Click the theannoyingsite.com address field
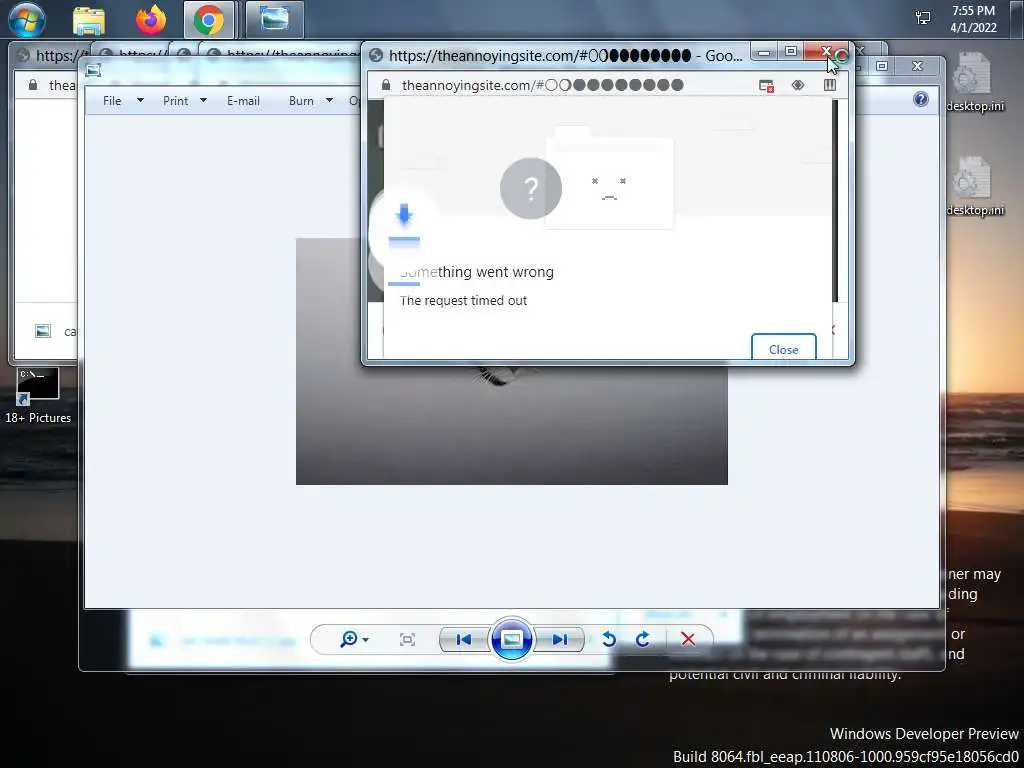Screen dimensions: 1024x768 542,85
